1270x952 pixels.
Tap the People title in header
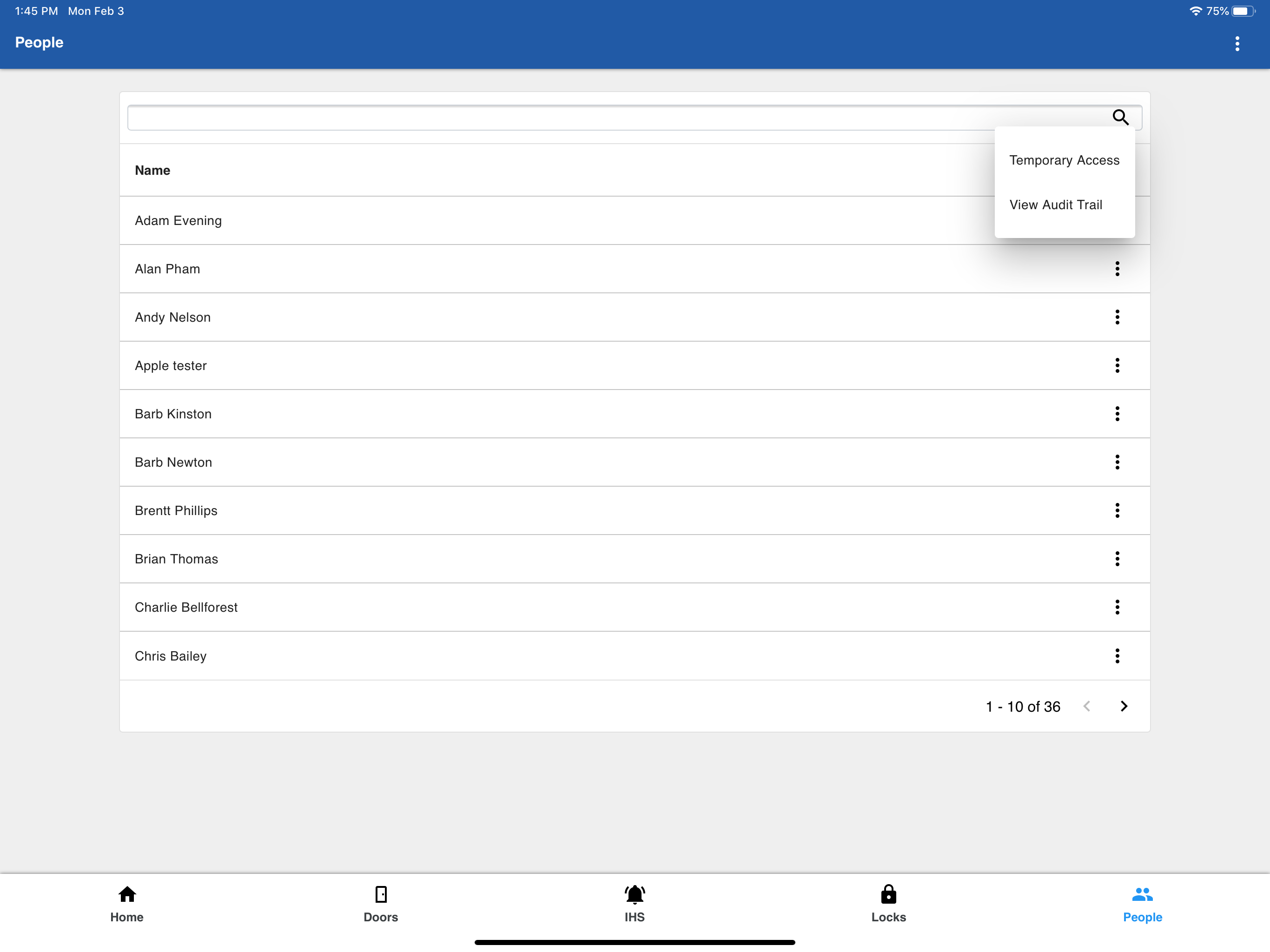tap(39, 42)
